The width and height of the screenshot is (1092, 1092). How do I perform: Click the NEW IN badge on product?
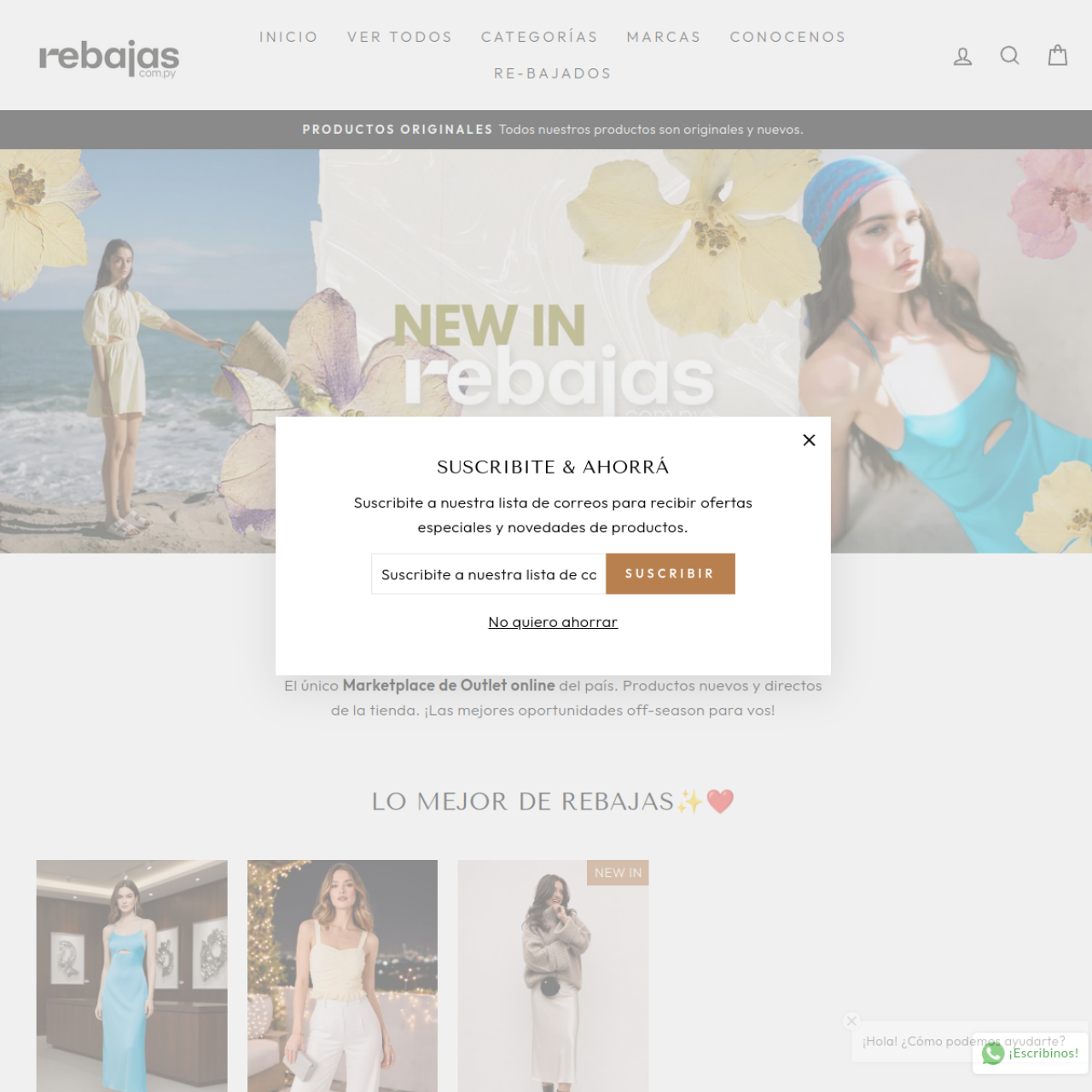[618, 873]
